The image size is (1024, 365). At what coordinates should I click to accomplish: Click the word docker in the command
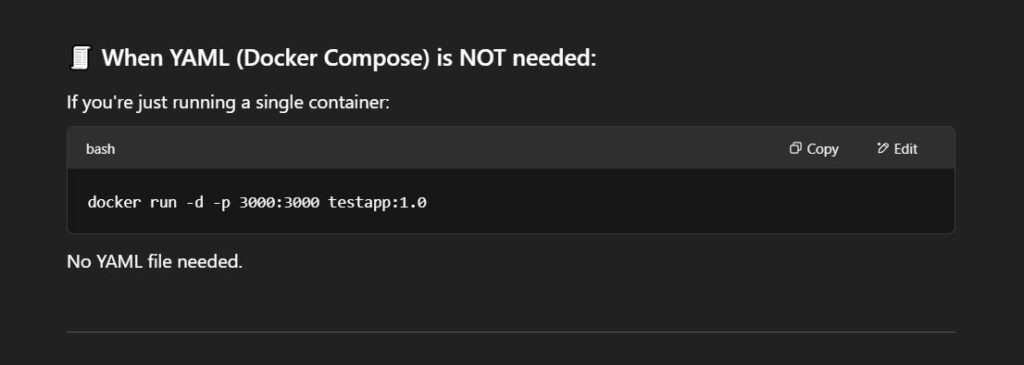(x=114, y=202)
